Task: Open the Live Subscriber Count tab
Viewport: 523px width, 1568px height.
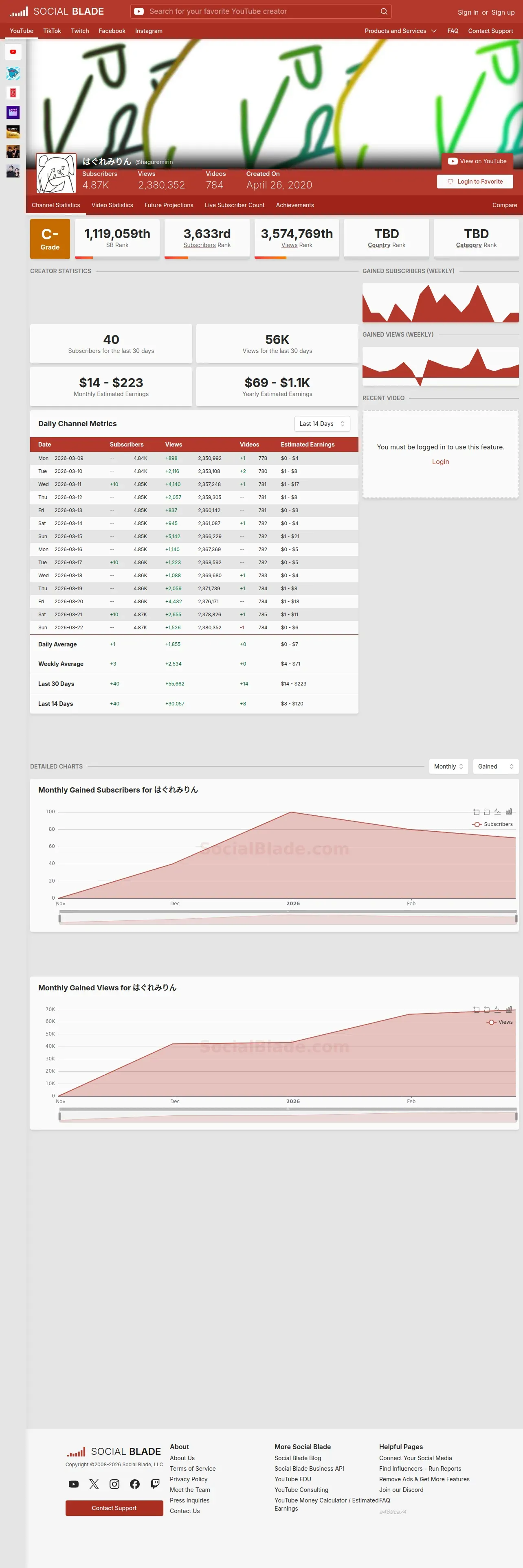Action: click(x=234, y=205)
